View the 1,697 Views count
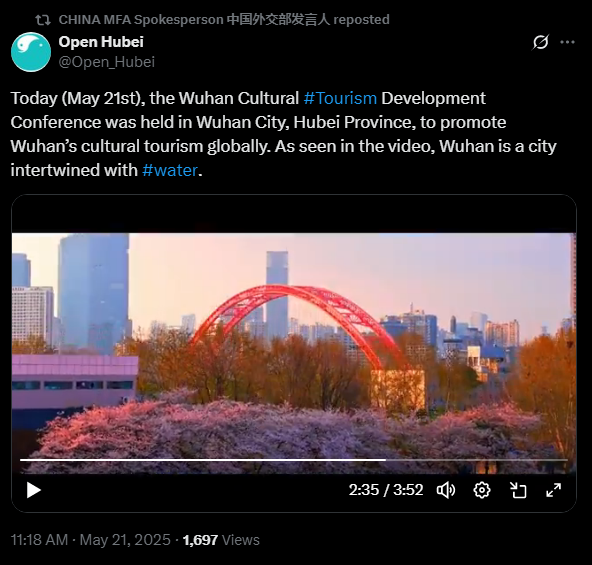Screen dimensions: 592x565 (x=221, y=540)
